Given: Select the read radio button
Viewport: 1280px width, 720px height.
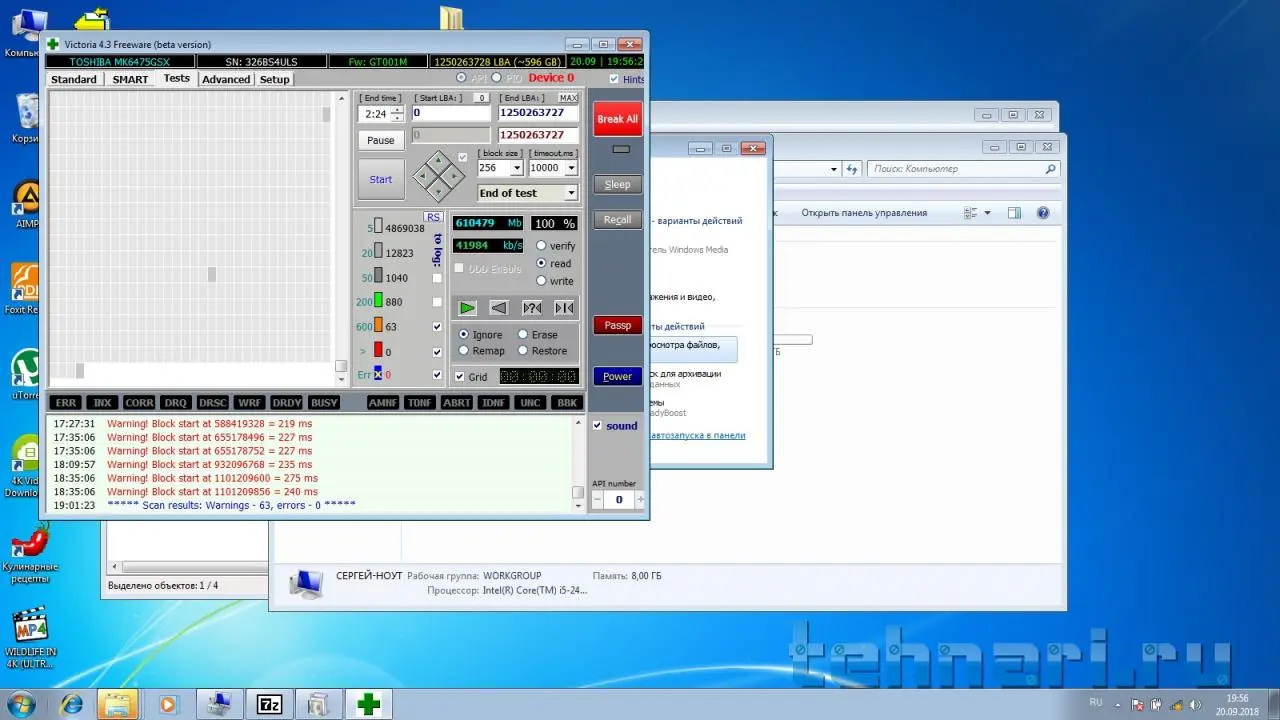Looking at the screenshot, I should click(542, 264).
